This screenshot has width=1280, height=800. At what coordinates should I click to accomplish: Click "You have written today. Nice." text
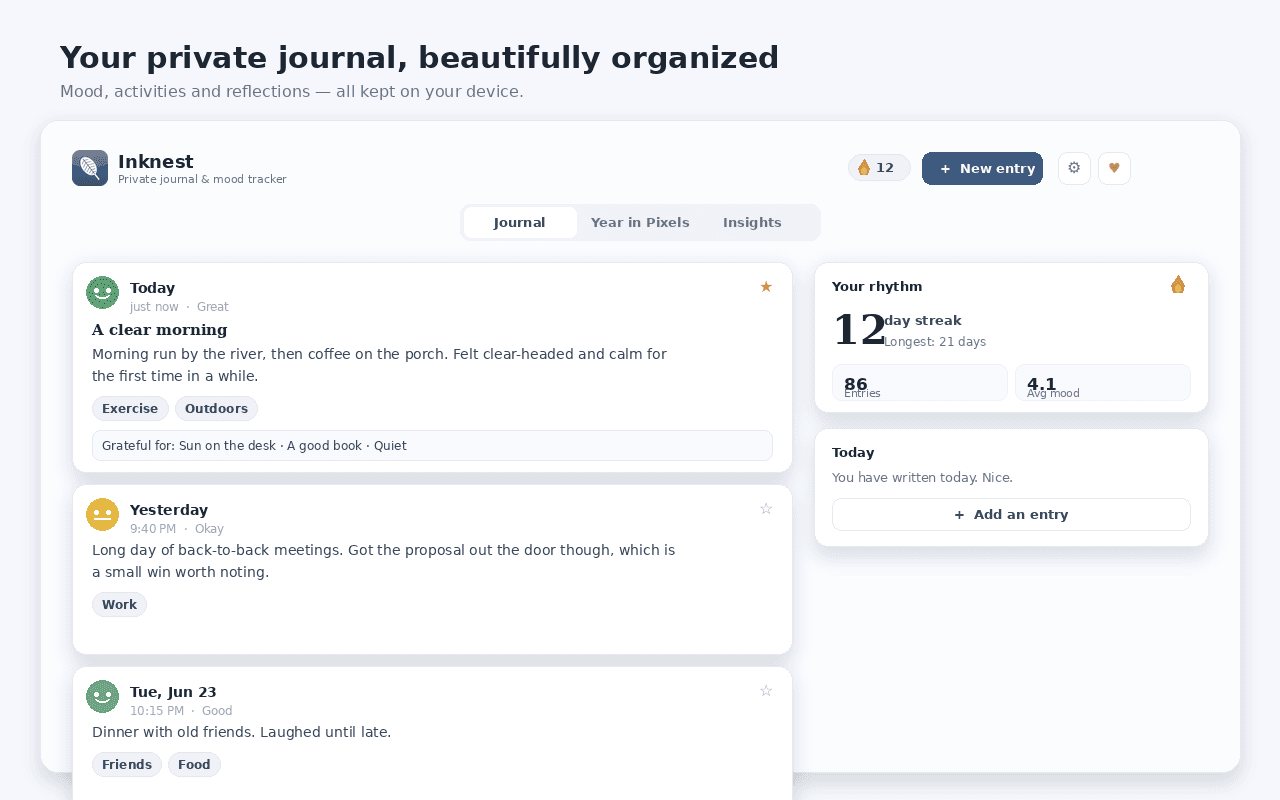[x=922, y=478]
